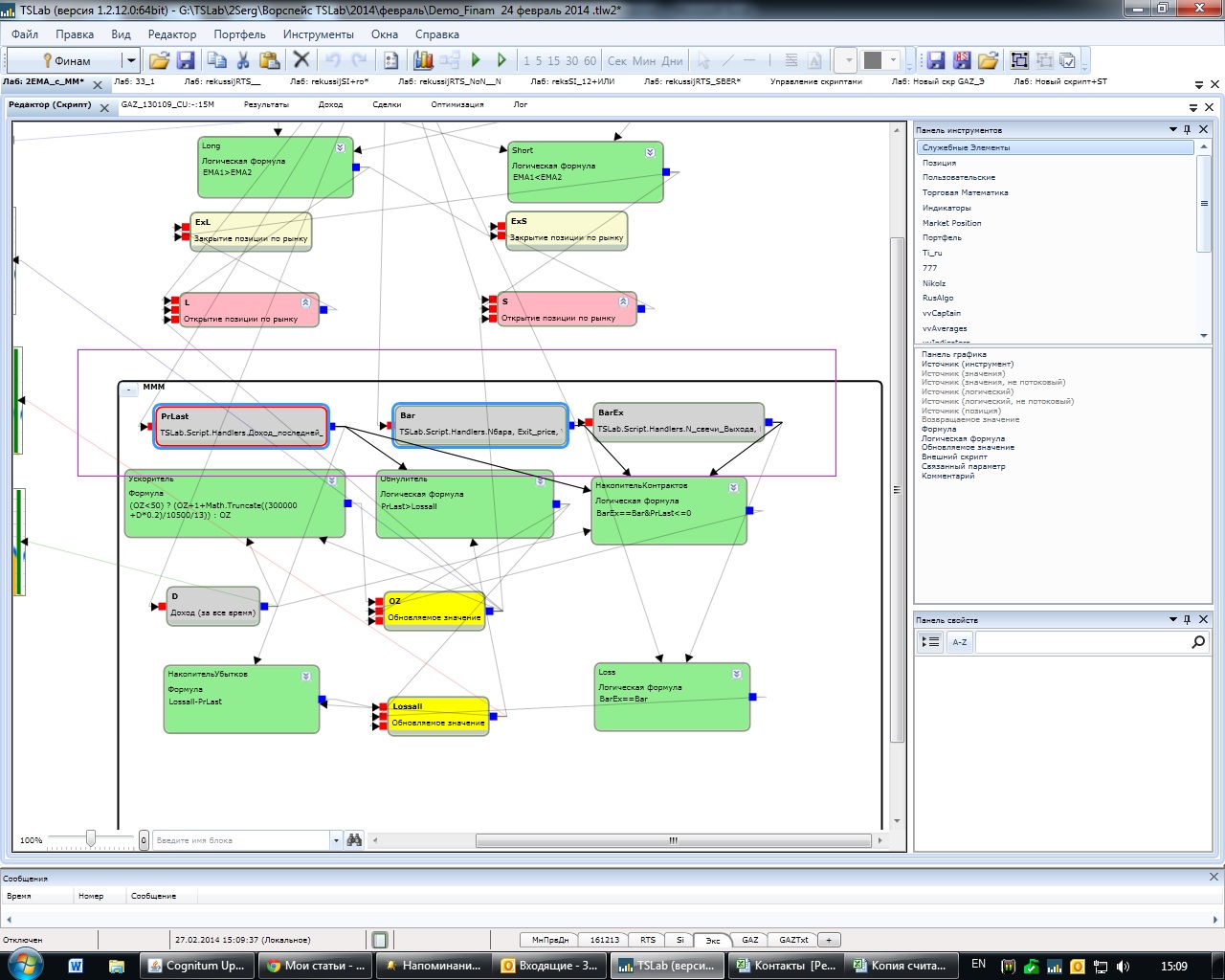Open the Портфель menu
1225x980 pixels.
tap(239, 33)
